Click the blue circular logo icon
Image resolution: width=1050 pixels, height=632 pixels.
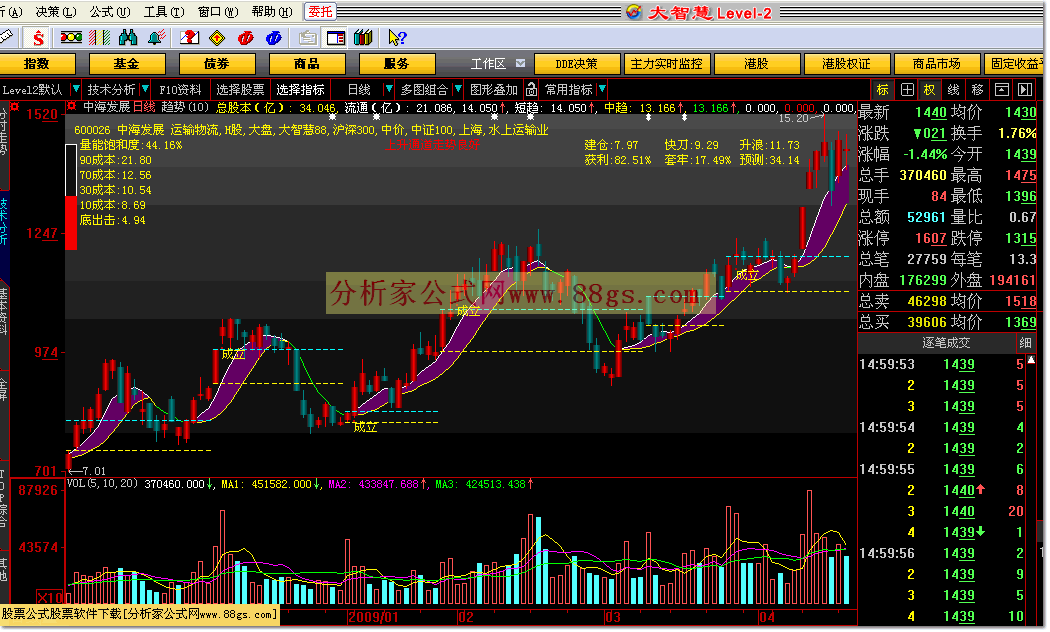tap(273, 37)
